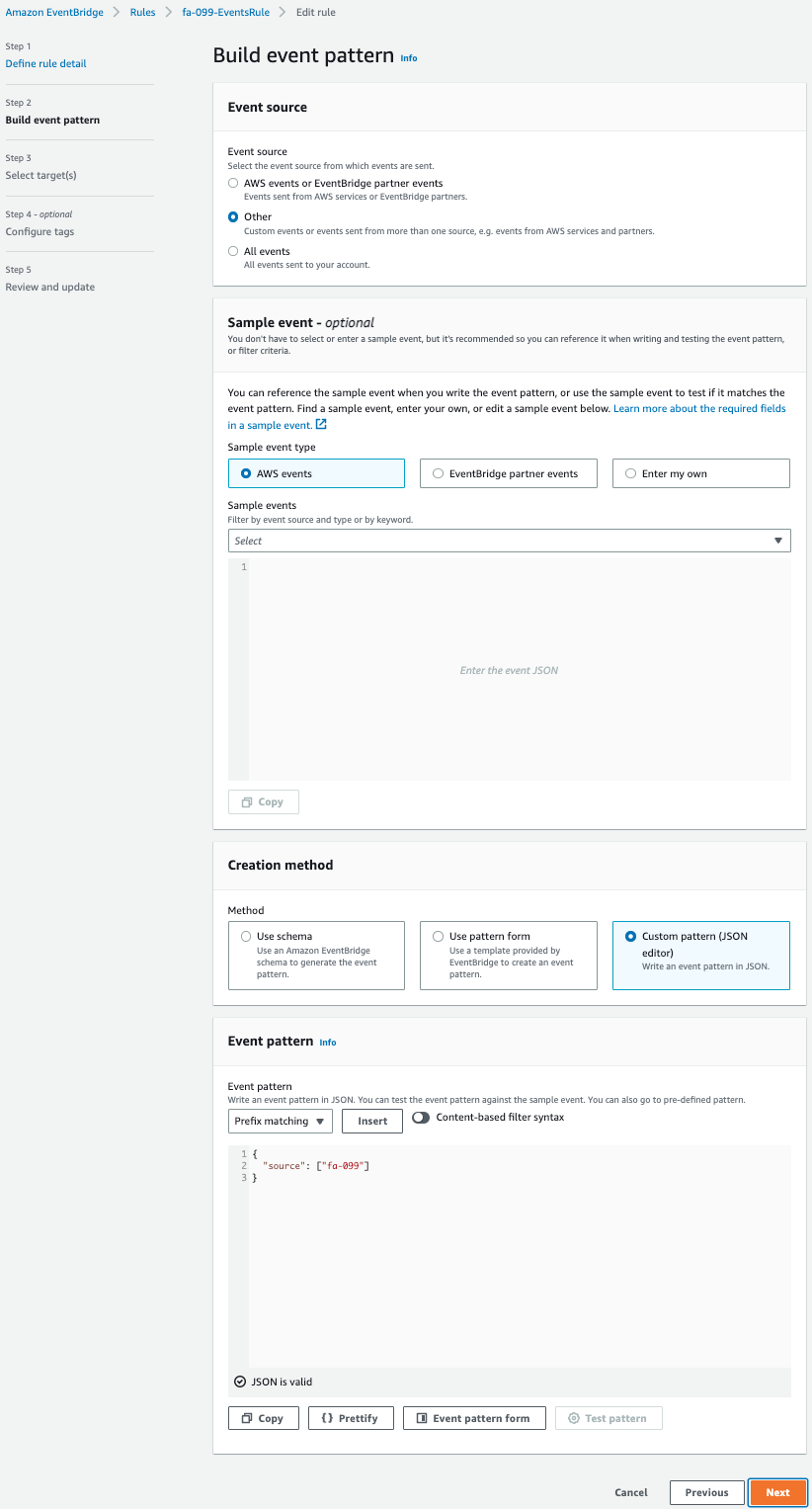
Task: Click the Info link next to Event pattern heading
Action: 327,1042
